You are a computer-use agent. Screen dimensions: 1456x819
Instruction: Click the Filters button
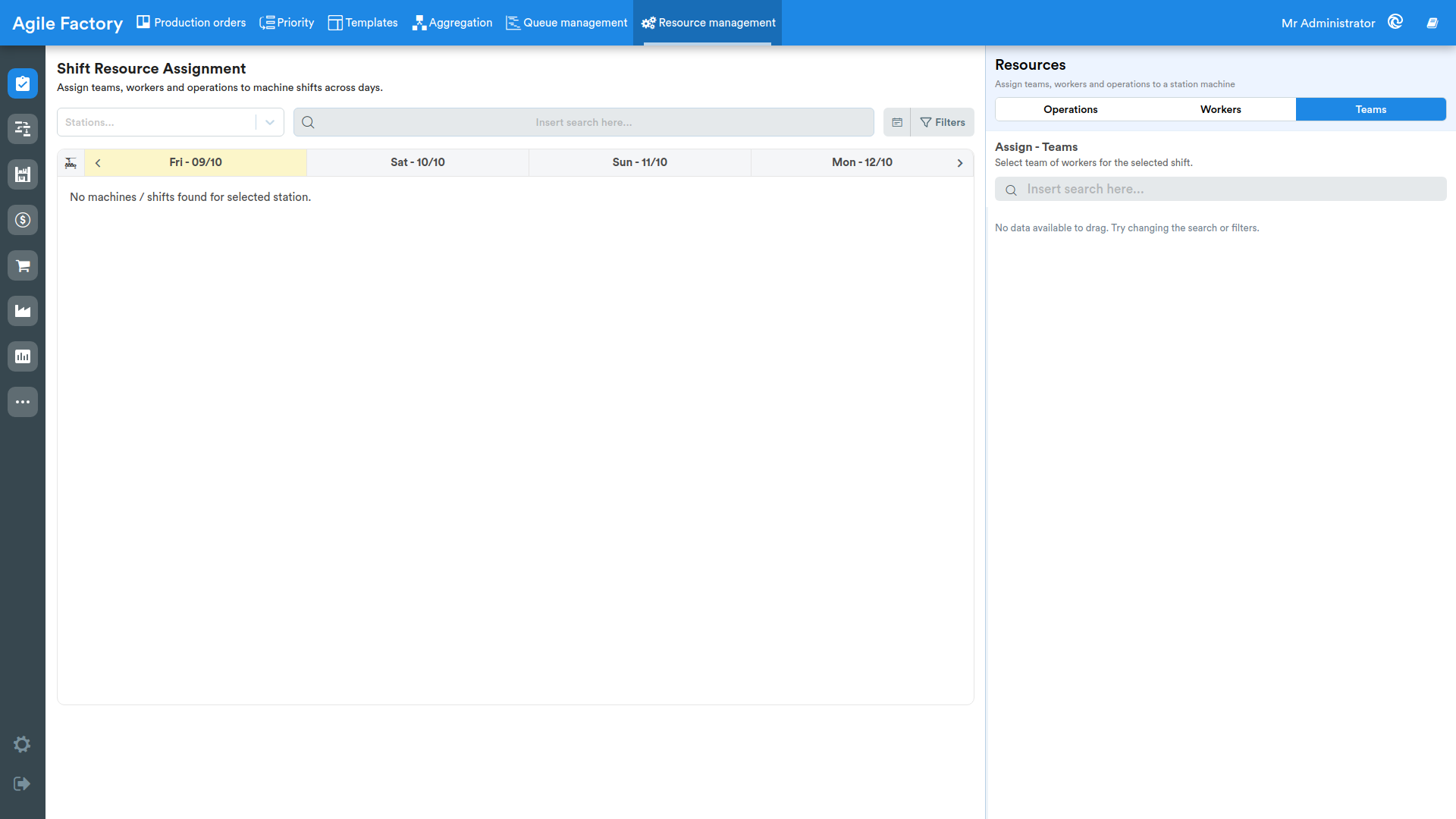pyautogui.click(x=942, y=122)
